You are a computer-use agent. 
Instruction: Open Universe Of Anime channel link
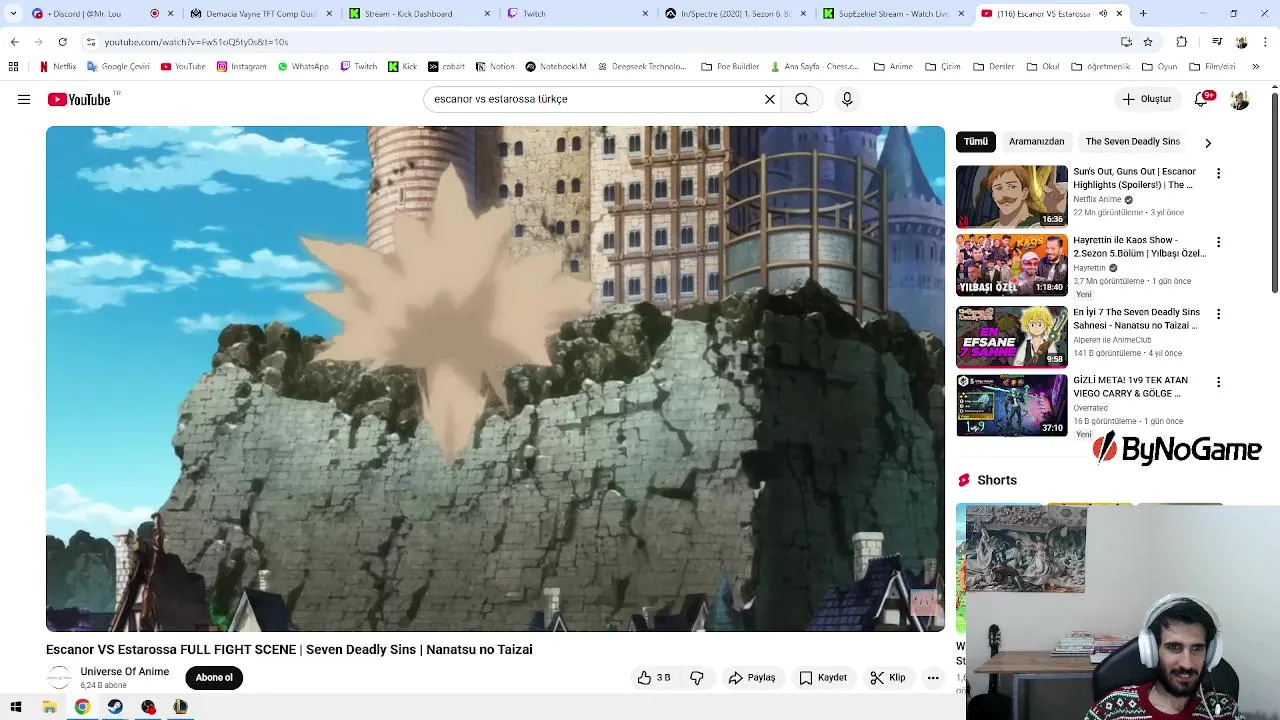[125, 672]
